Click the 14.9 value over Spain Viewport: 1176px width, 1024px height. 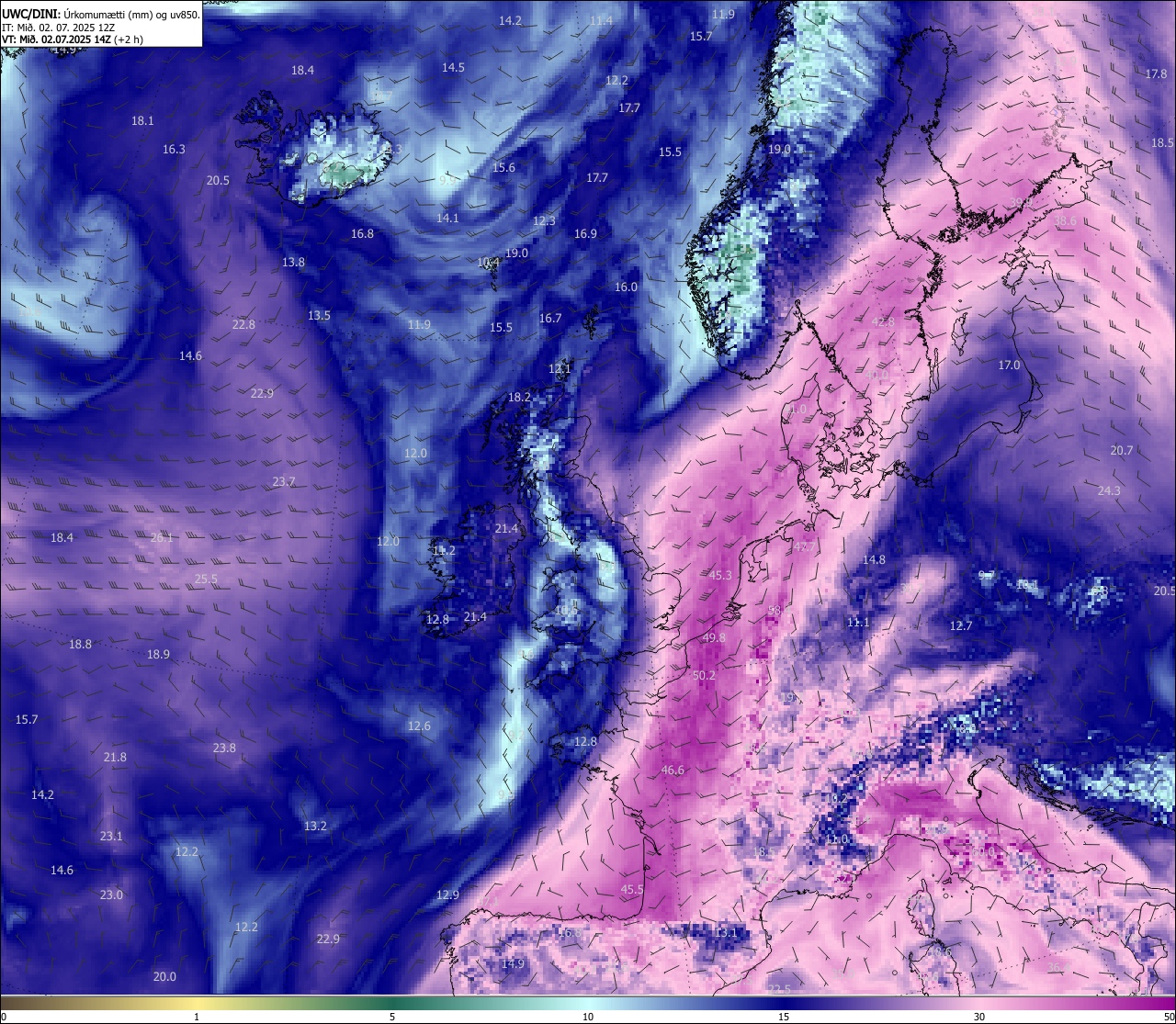pos(513,963)
